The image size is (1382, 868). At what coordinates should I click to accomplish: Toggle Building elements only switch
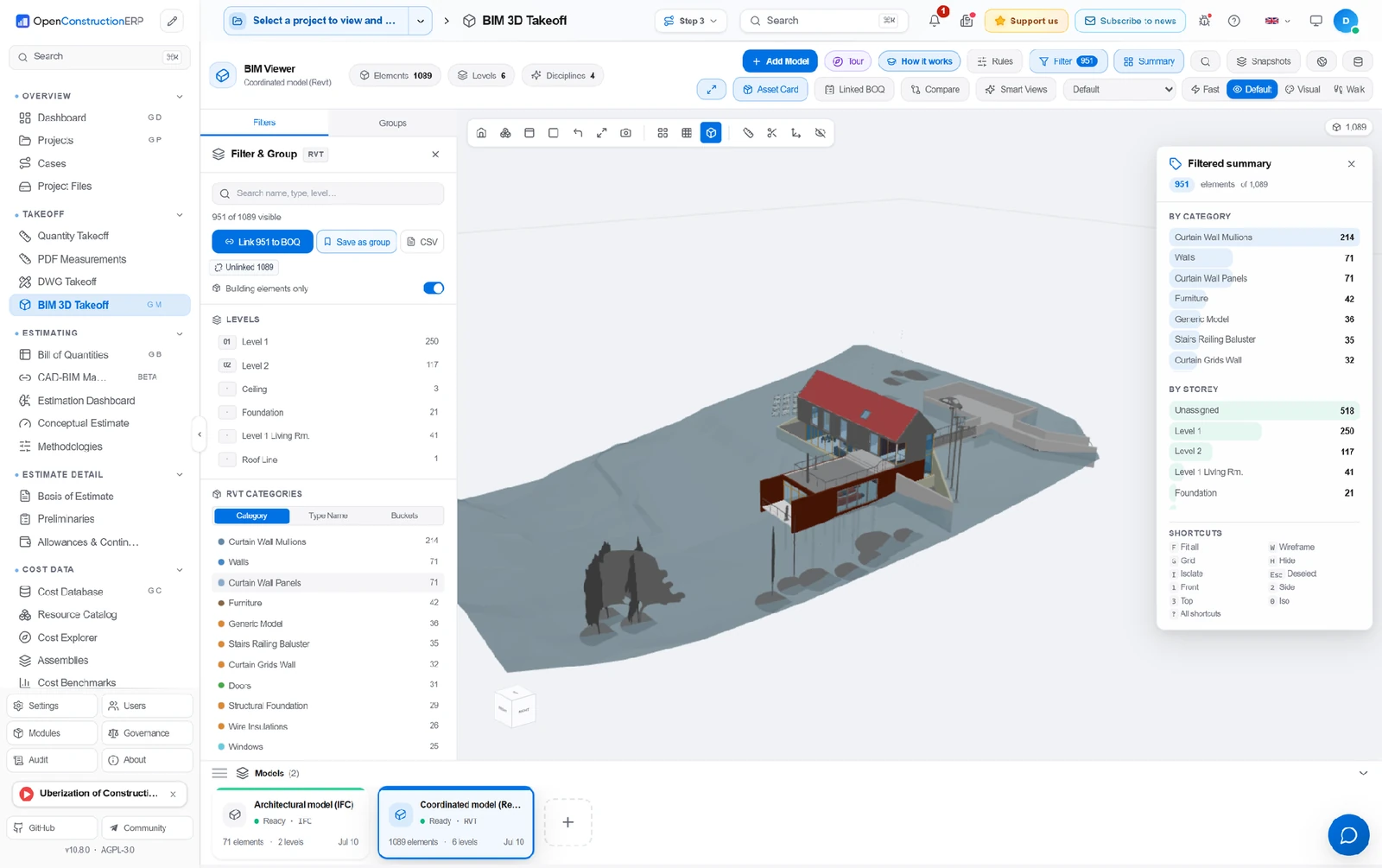coord(434,288)
